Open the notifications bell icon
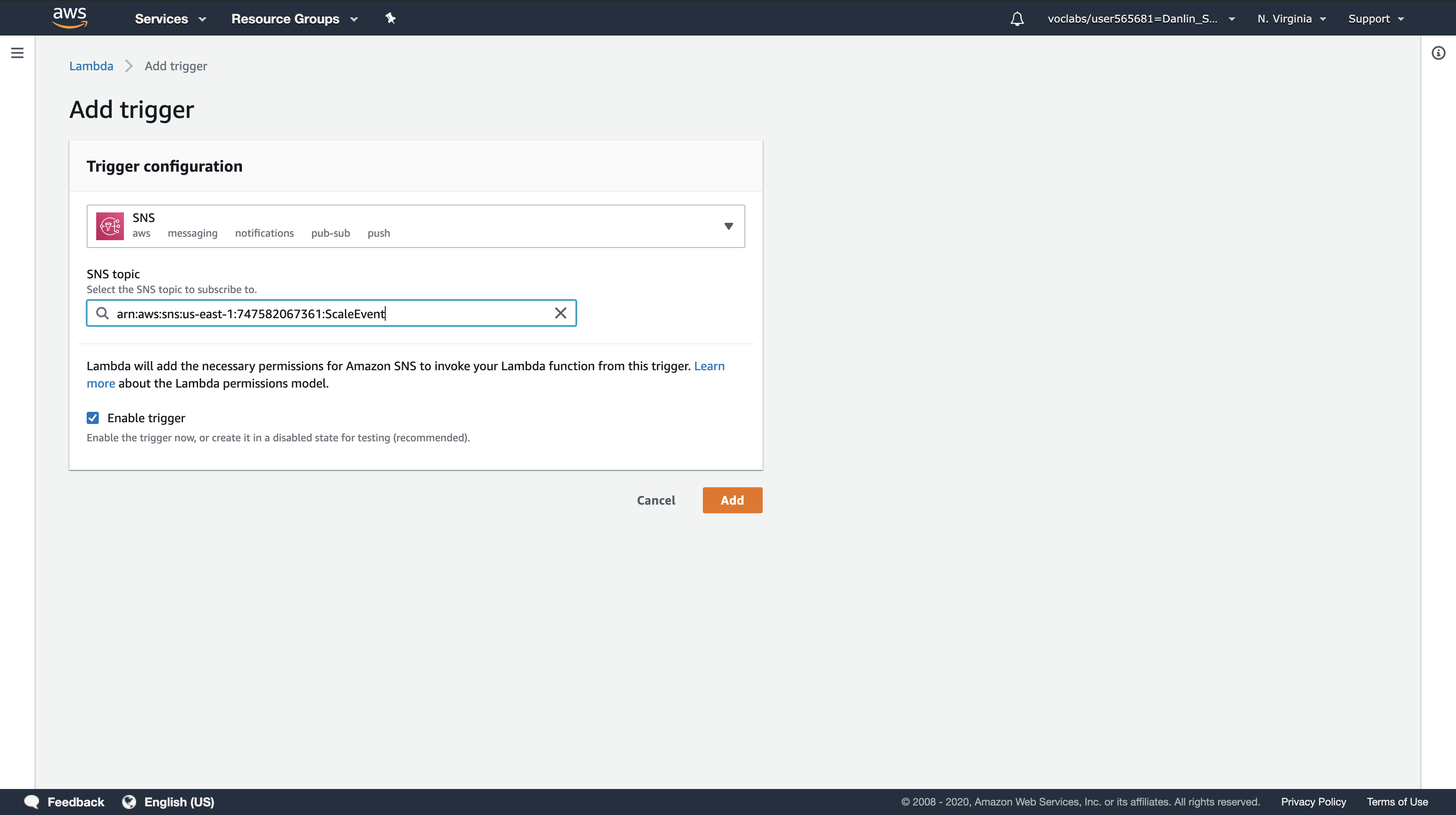This screenshot has height=815, width=1456. pyautogui.click(x=1017, y=19)
